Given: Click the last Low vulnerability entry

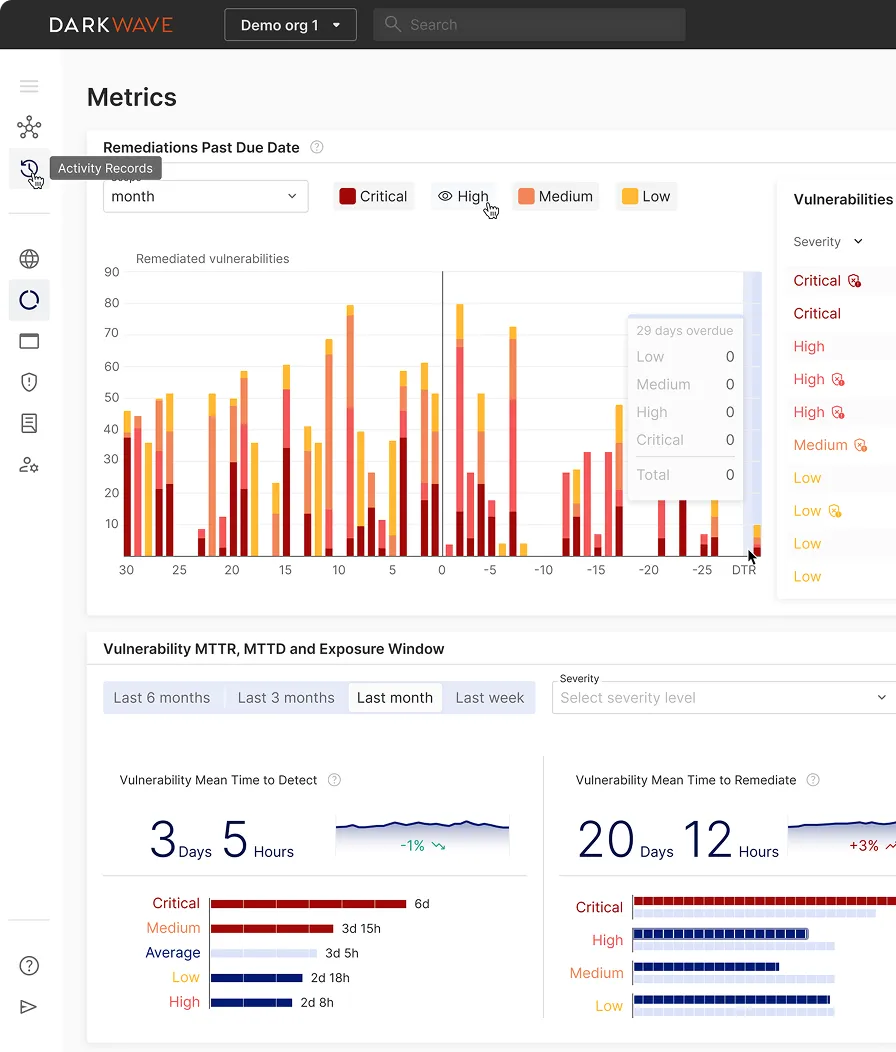Looking at the screenshot, I should click(807, 577).
